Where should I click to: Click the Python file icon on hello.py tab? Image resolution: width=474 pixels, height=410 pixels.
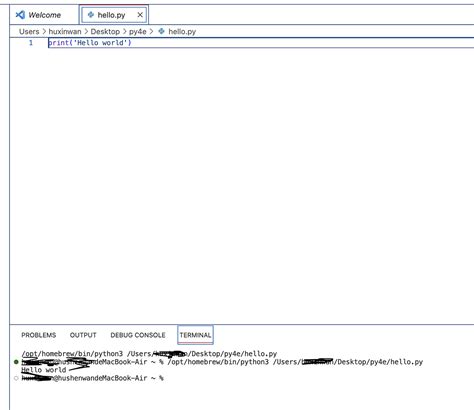click(91, 14)
